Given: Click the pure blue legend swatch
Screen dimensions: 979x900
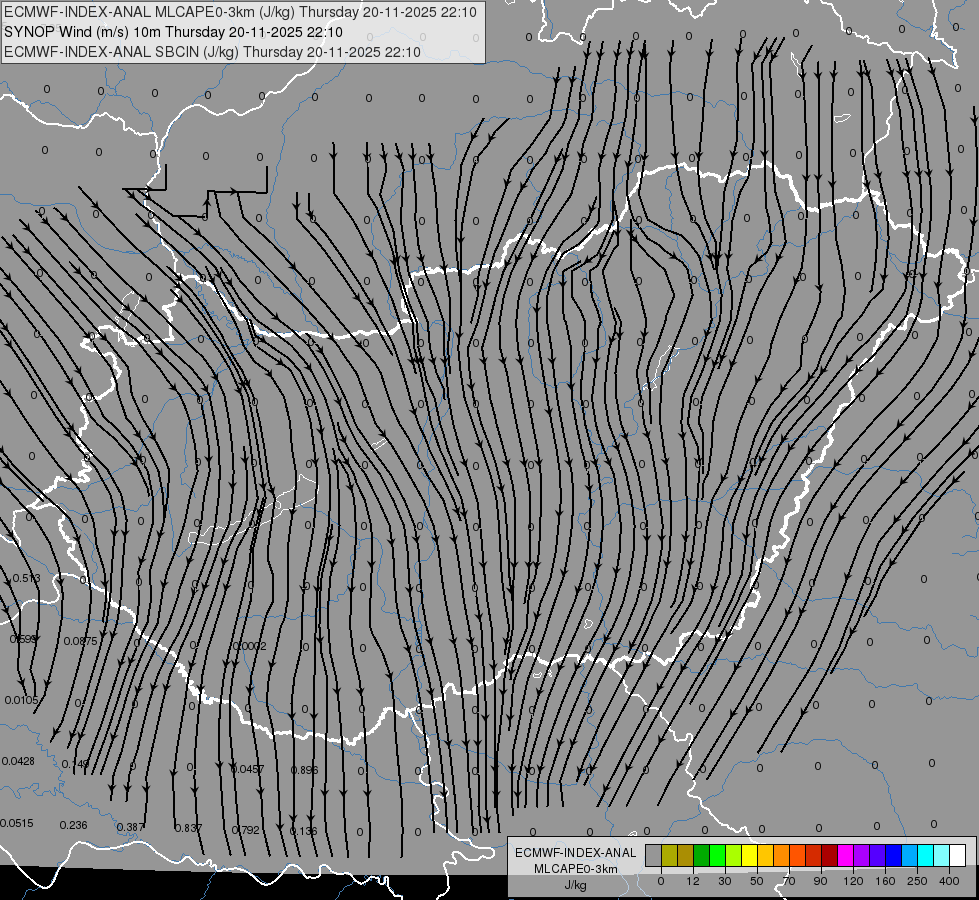Looking at the screenshot, I should tap(893, 855).
